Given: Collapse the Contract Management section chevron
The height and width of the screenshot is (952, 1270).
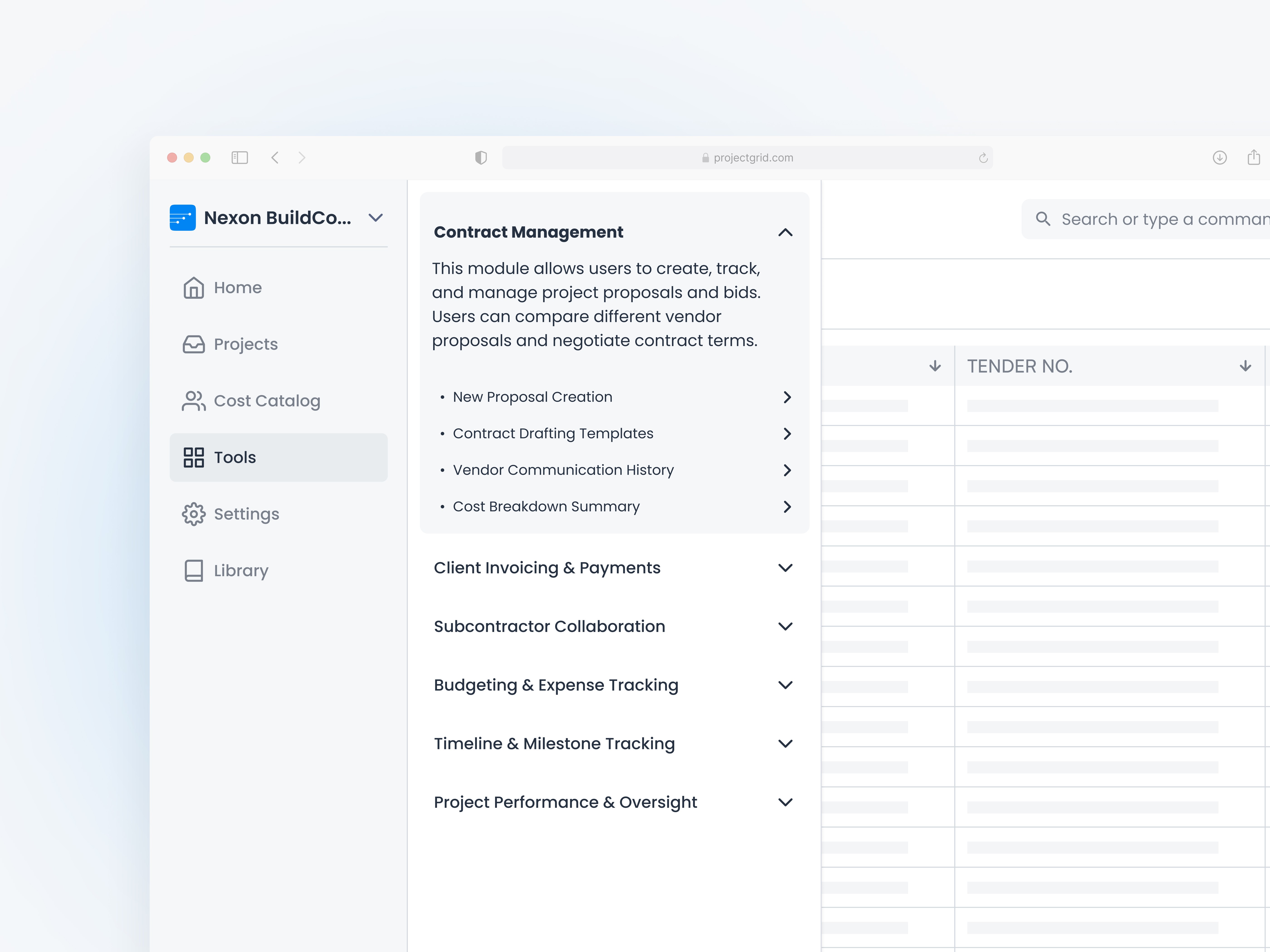Looking at the screenshot, I should (x=785, y=232).
